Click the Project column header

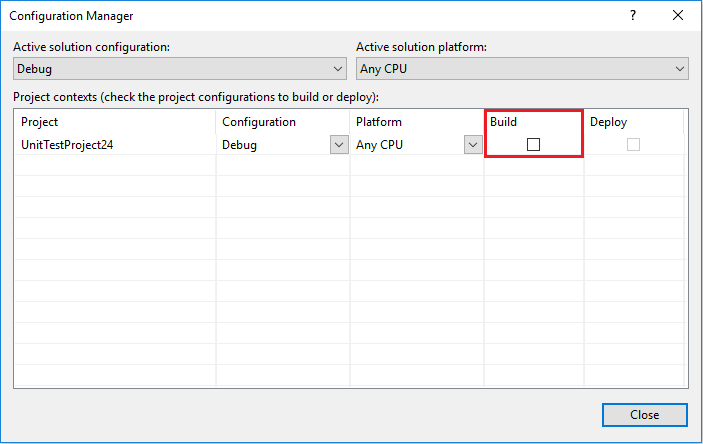[x=40, y=122]
